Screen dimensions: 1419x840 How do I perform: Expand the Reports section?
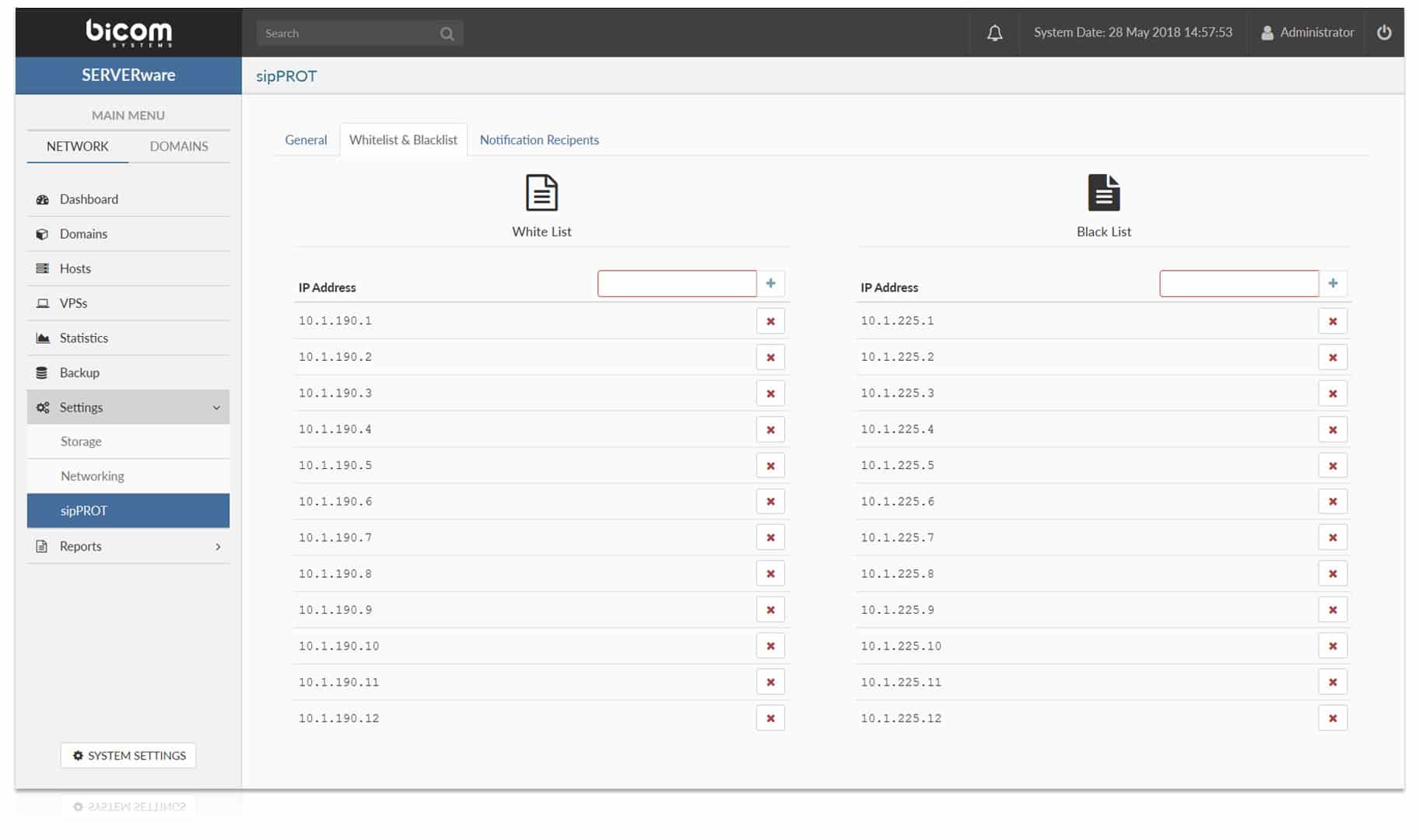[218, 547]
